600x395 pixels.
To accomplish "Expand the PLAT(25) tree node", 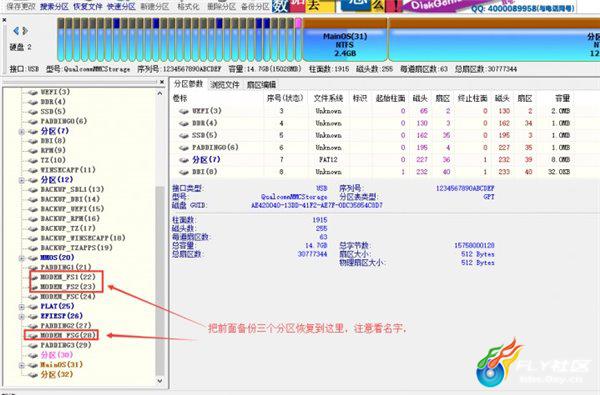I will (x=22, y=307).
